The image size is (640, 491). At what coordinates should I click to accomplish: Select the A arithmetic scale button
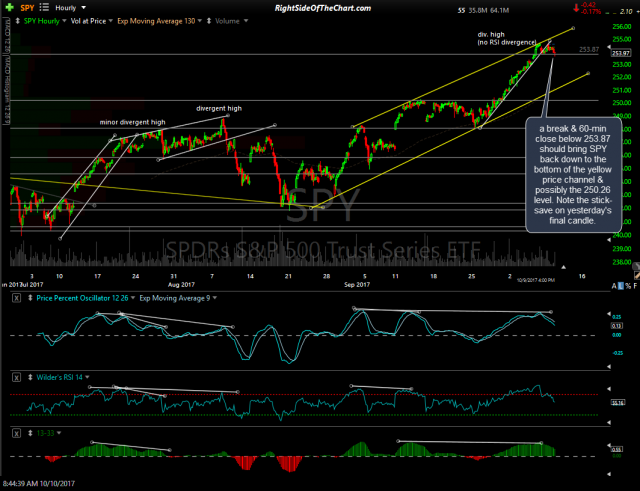[x=614, y=286]
